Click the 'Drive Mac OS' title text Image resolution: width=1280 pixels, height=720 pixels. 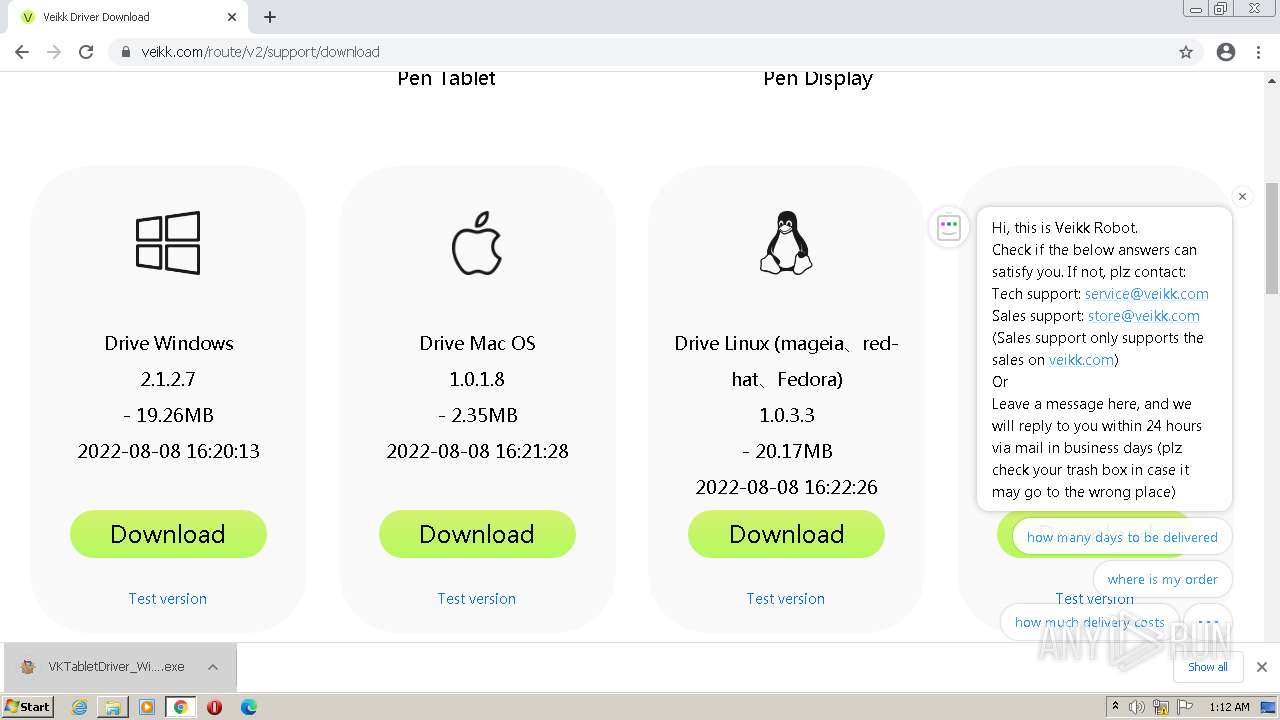coord(477,343)
